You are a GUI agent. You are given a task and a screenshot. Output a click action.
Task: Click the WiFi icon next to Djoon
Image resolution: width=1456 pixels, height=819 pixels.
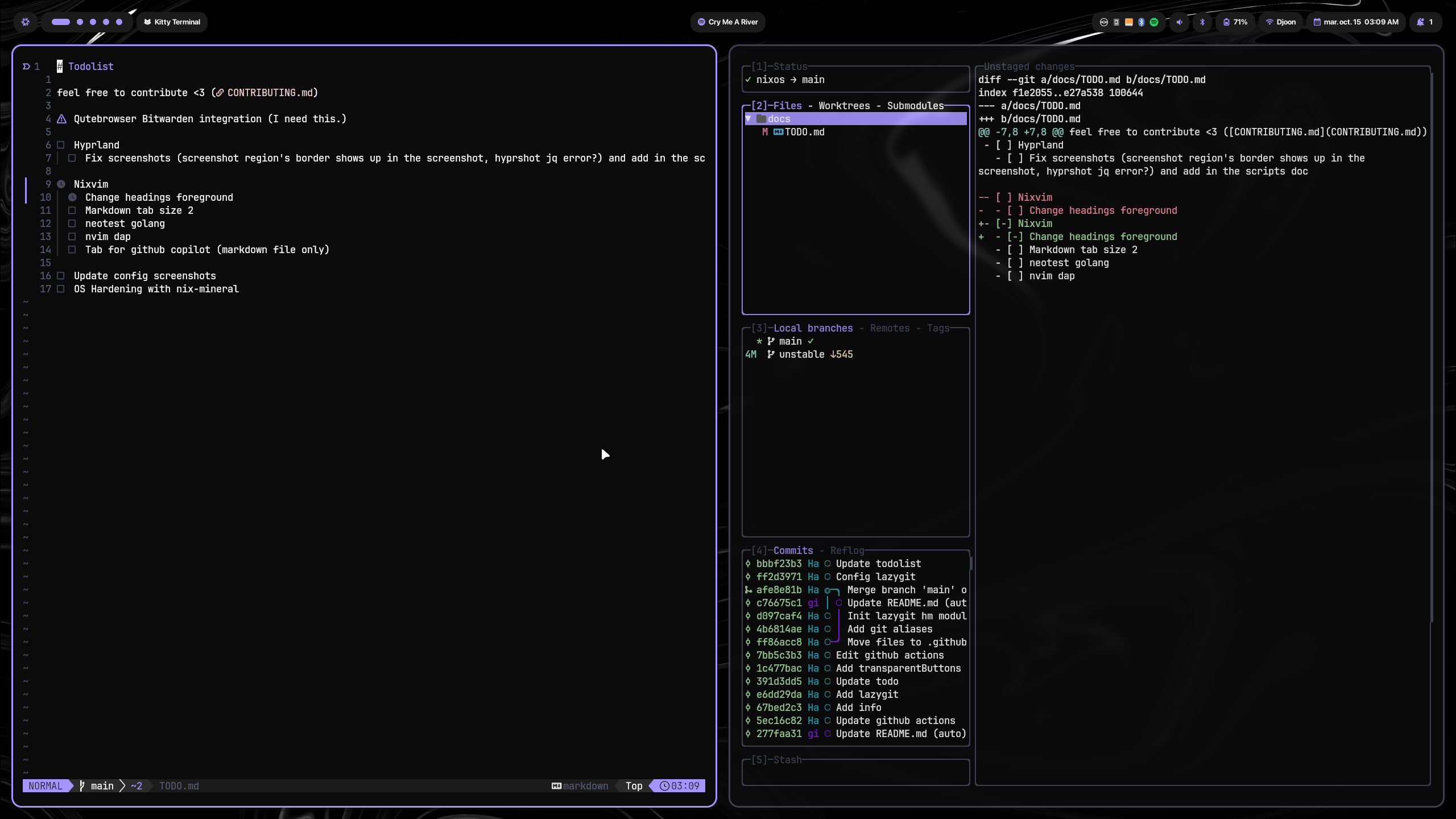tap(1270, 22)
